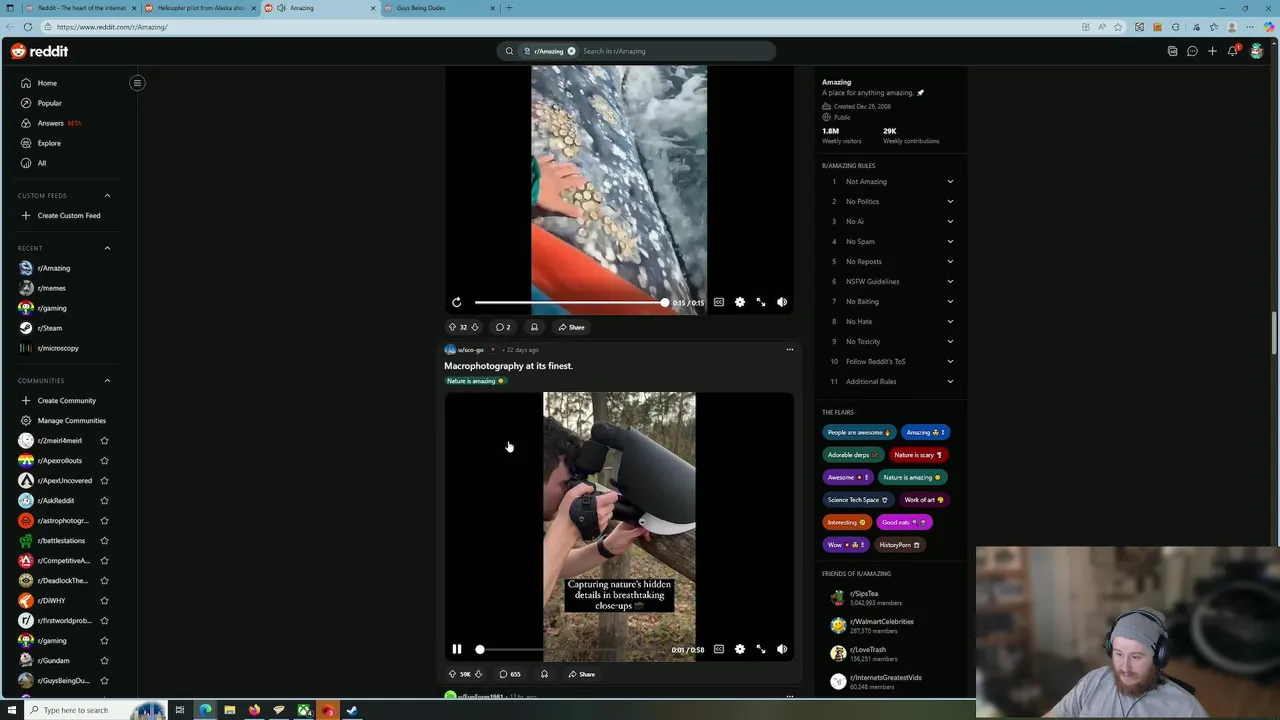Open comments on the 2-comment post
Screen dimensions: 1280x720
[503, 327]
